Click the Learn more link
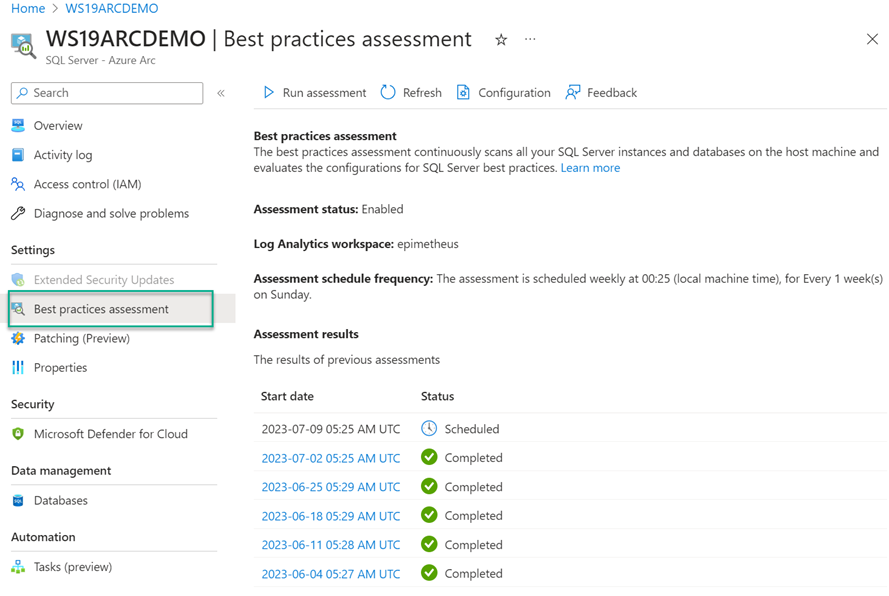Image resolution: width=889 pixels, height=596 pixels. (x=590, y=168)
